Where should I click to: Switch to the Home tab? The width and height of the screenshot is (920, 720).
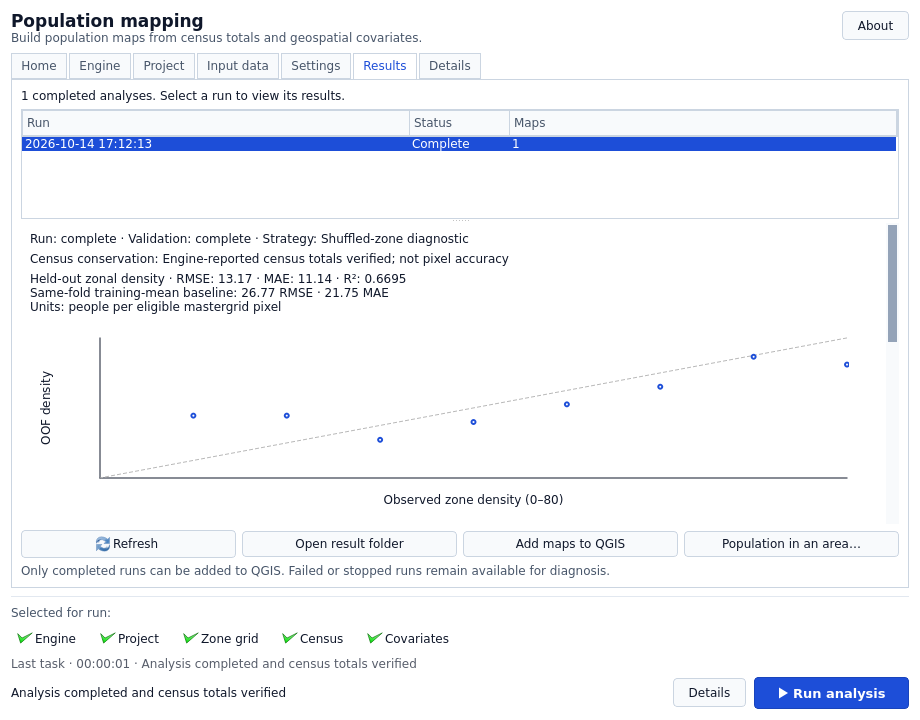pyautogui.click(x=39, y=66)
